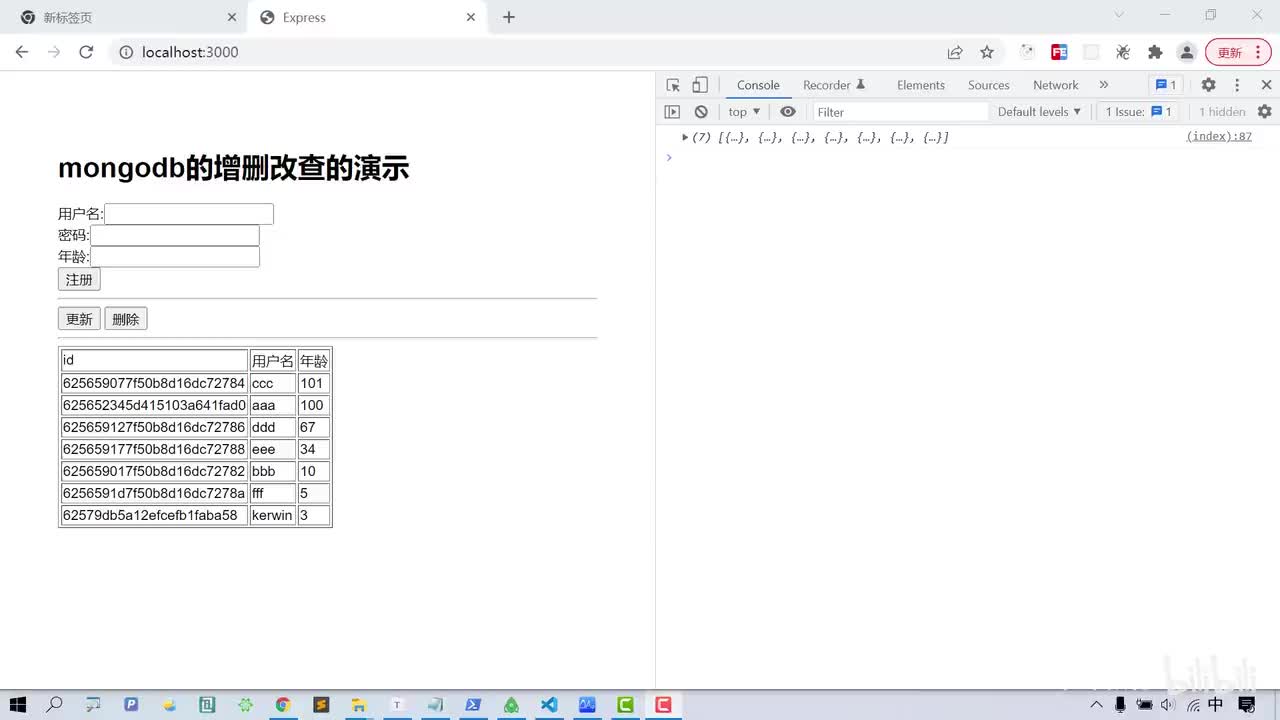This screenshot has height=720, width=1280.
Task: Select the Console tab in DevTools
Action: click(758, 85)
